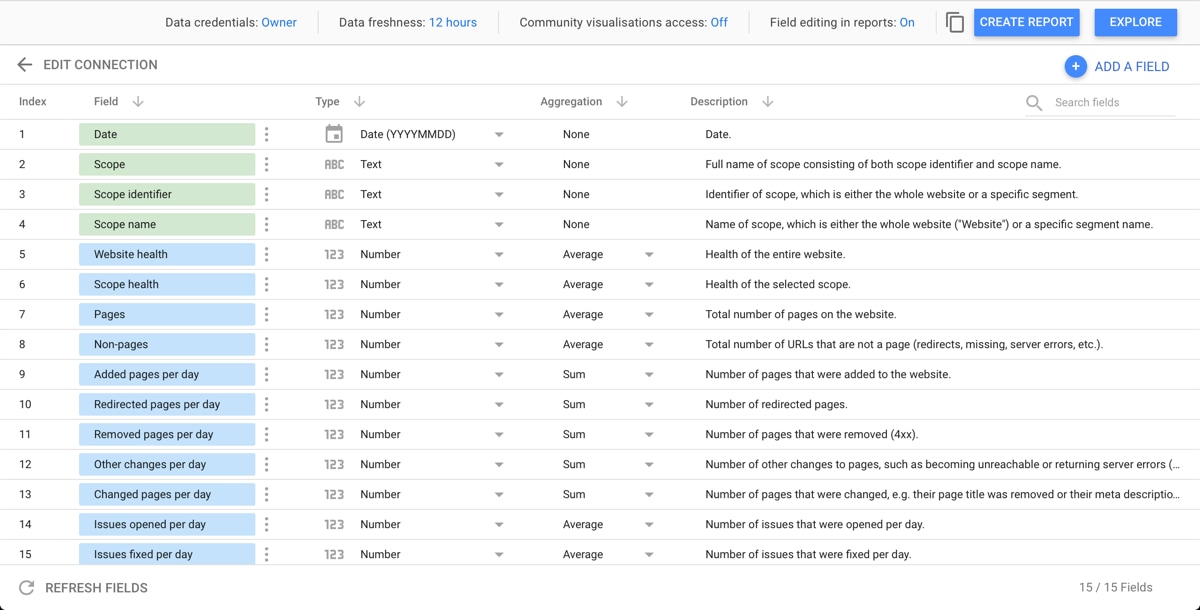The width and height of the screenshot is (1200, 610).
Task: Open three-dot menu for Pages field
Action: pyautogui.click(x=267, y=314)
